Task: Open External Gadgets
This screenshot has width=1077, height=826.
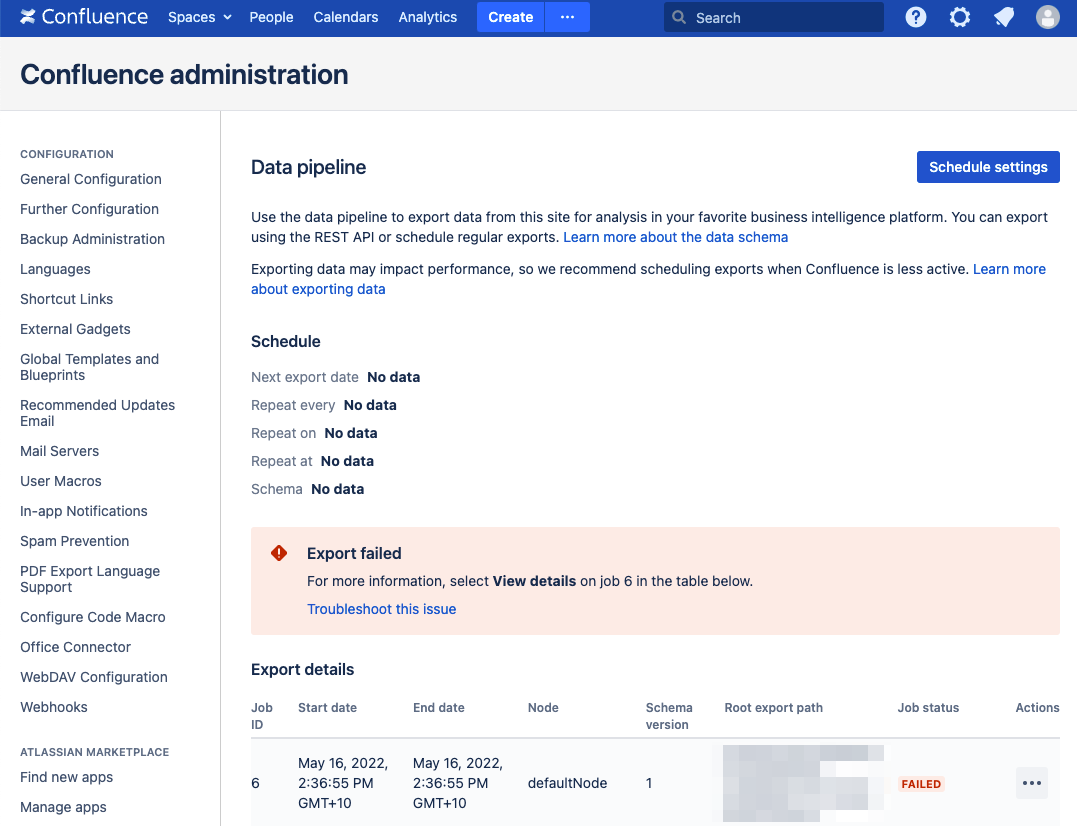Action: (75, 329)
